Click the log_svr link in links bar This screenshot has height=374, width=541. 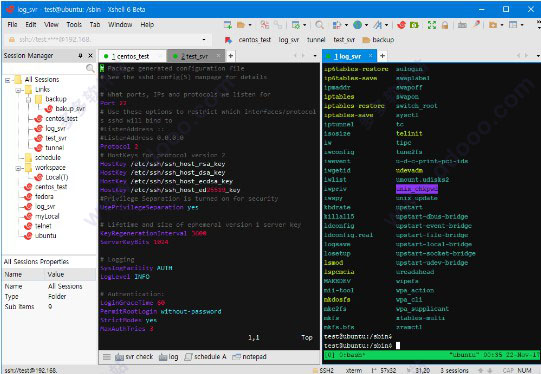pyautogui.click(x=288, y=40)
